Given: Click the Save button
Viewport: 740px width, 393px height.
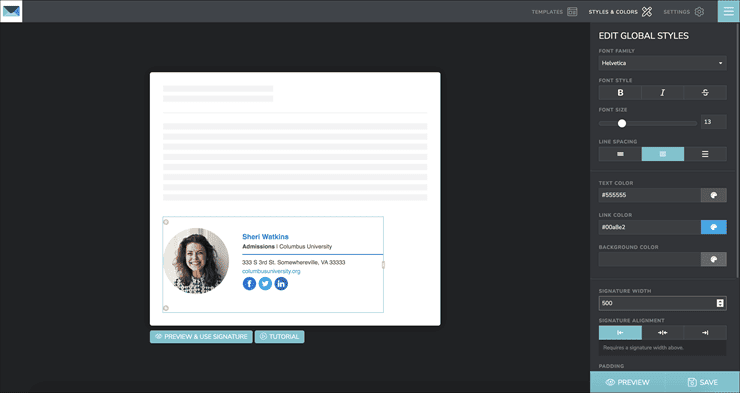Looking at the screenshot, I should (x=703, y=382).
